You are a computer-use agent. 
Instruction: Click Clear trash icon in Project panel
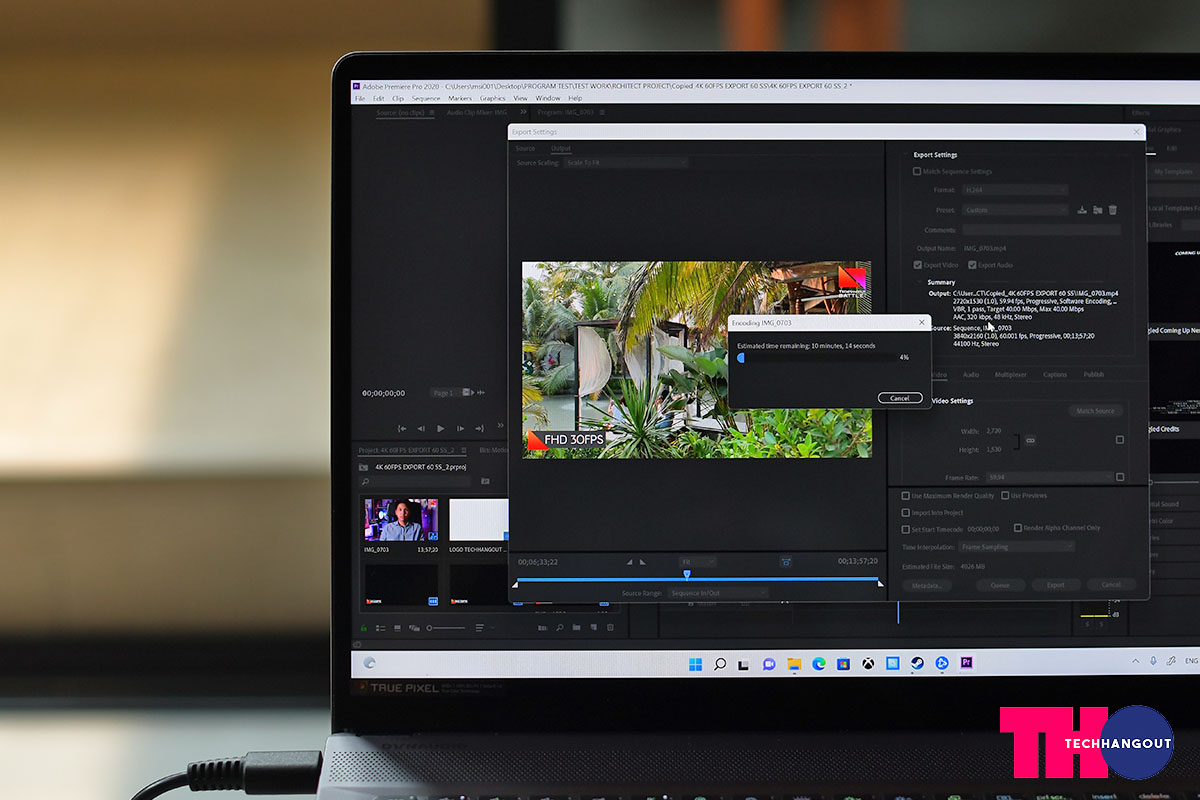pyautogui.click(x=610, y=628)
